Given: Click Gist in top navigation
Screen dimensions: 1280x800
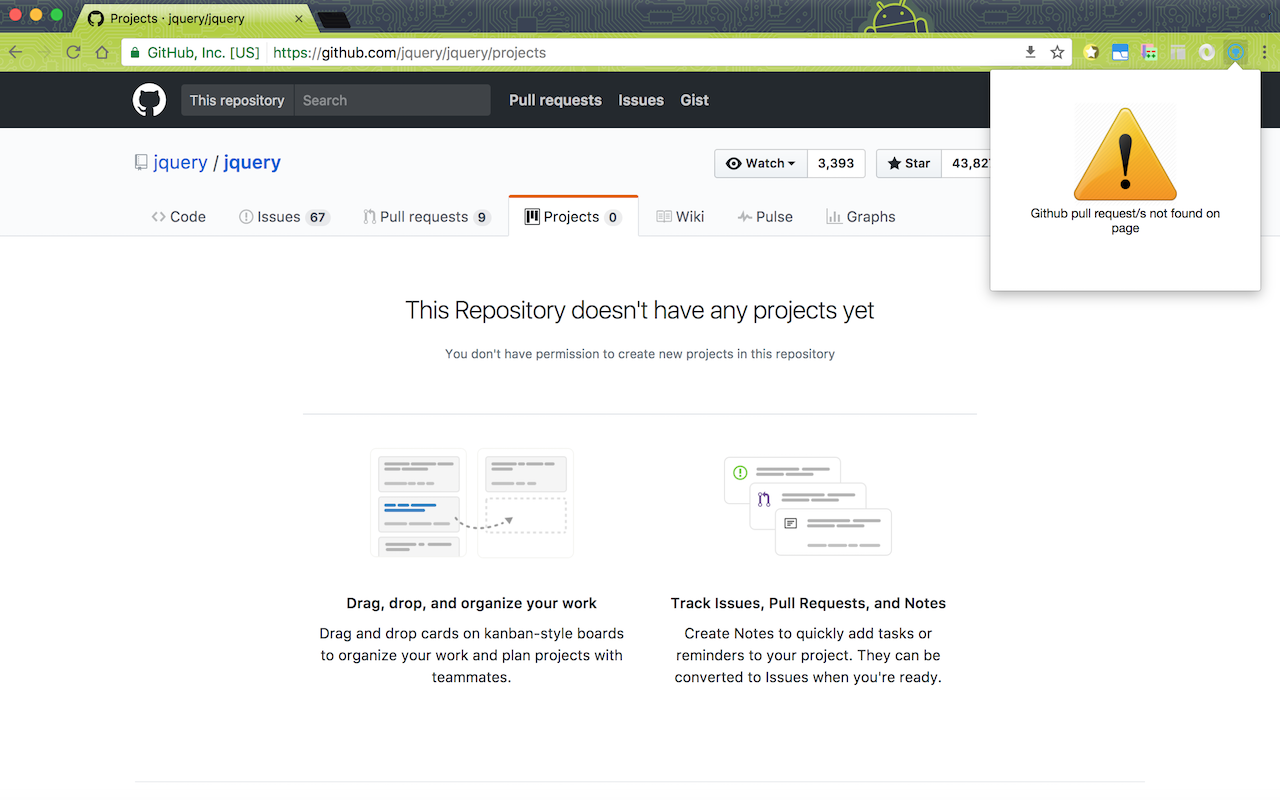Looking at the screenshot, I should [694, 100].
